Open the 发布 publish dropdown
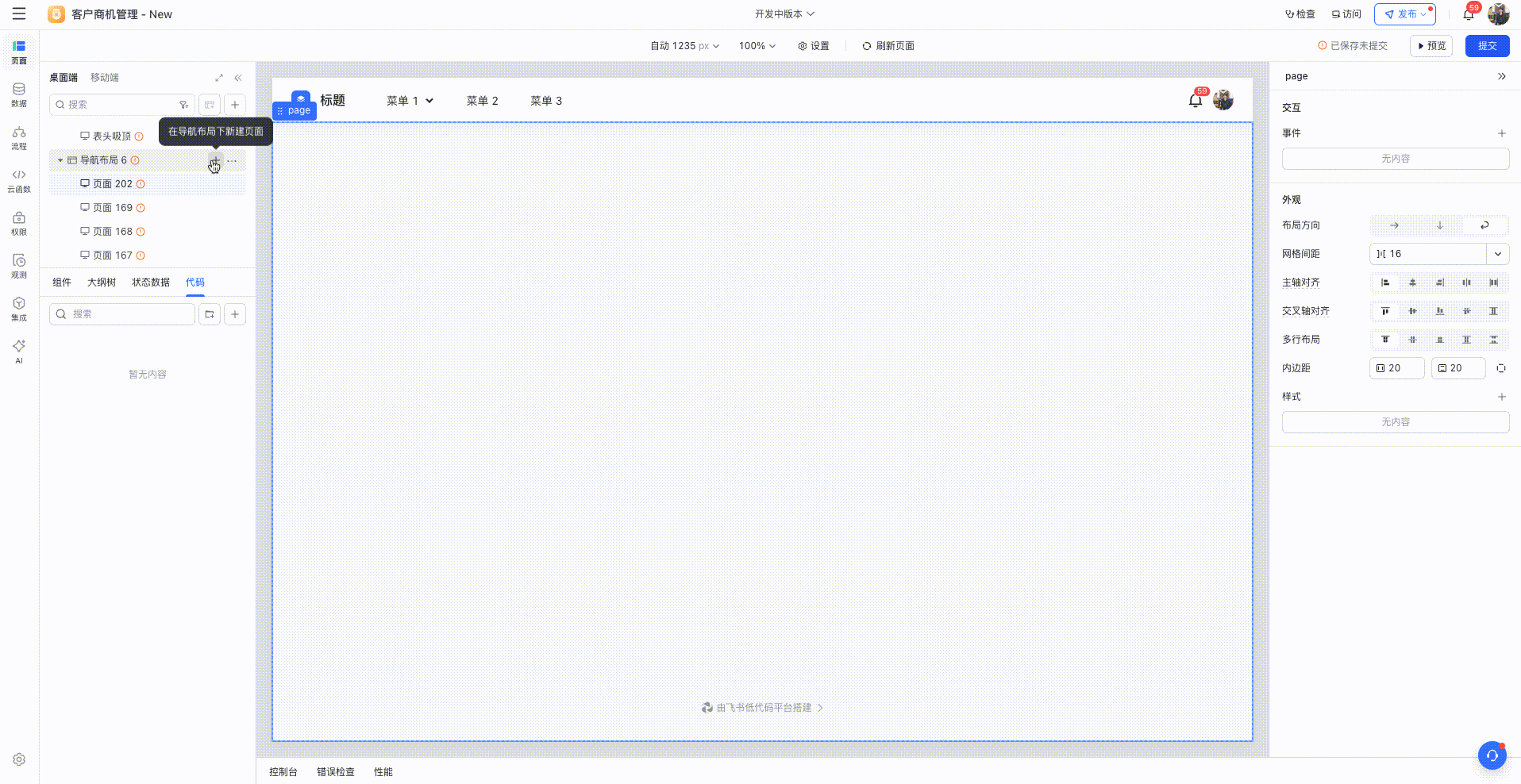This screenshot has height=784, width=1521. (x=1405, y=14)
